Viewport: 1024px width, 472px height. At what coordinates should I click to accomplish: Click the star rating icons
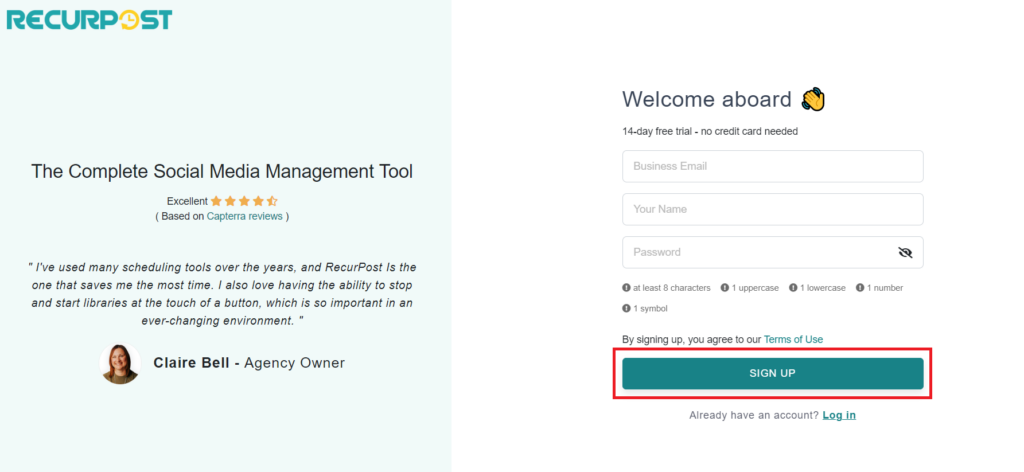[244, 201]
